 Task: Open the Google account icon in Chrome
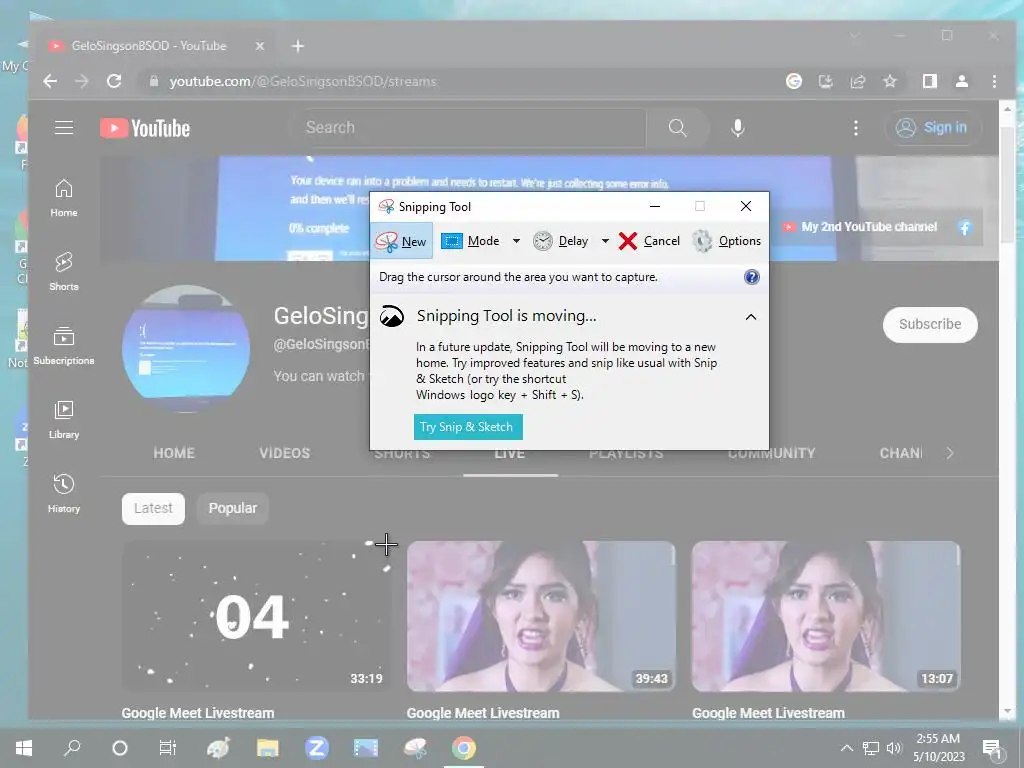[x=794, y=81]
